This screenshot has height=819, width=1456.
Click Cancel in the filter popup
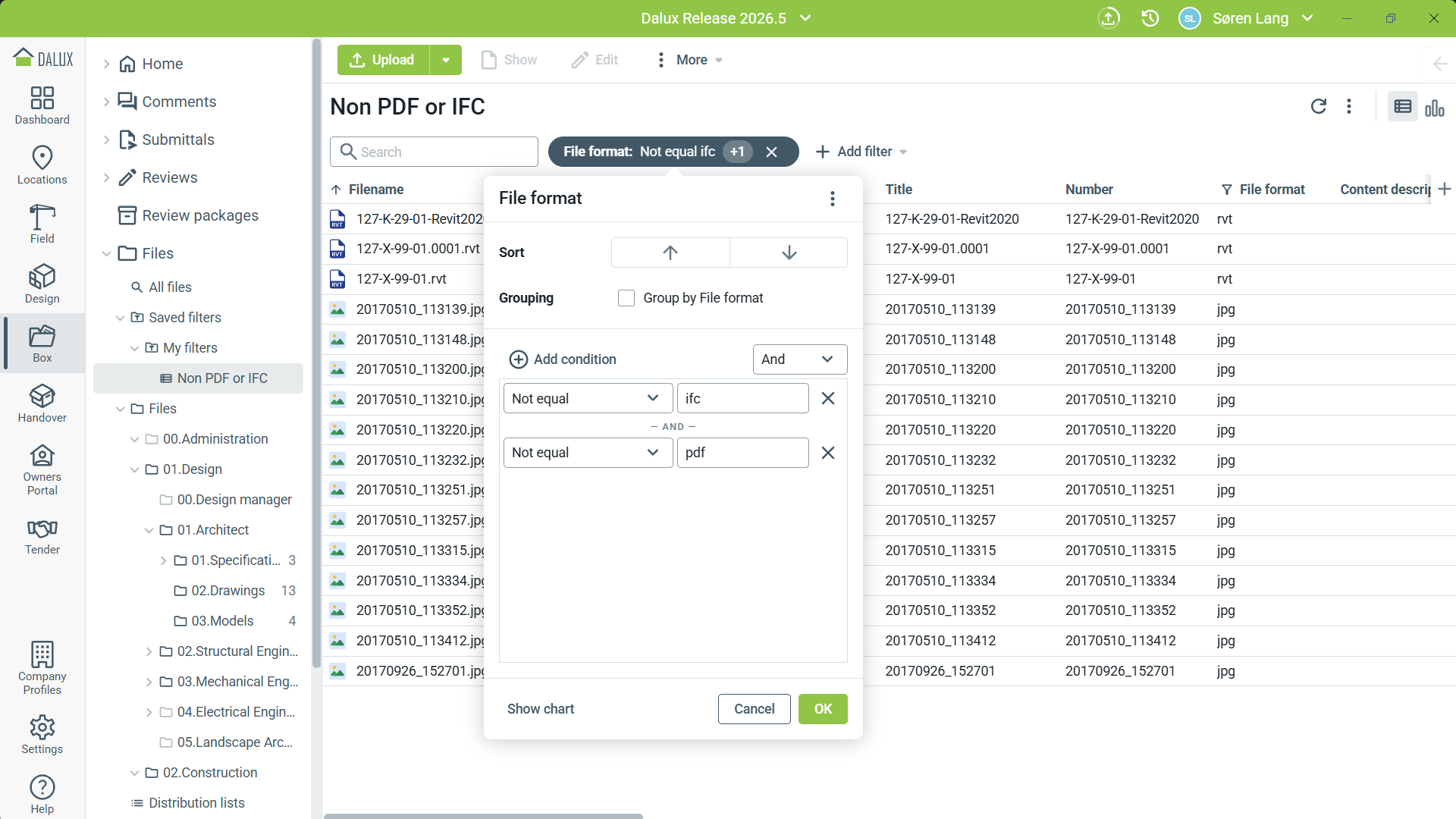pyautogui.click(x=754, y=709)
